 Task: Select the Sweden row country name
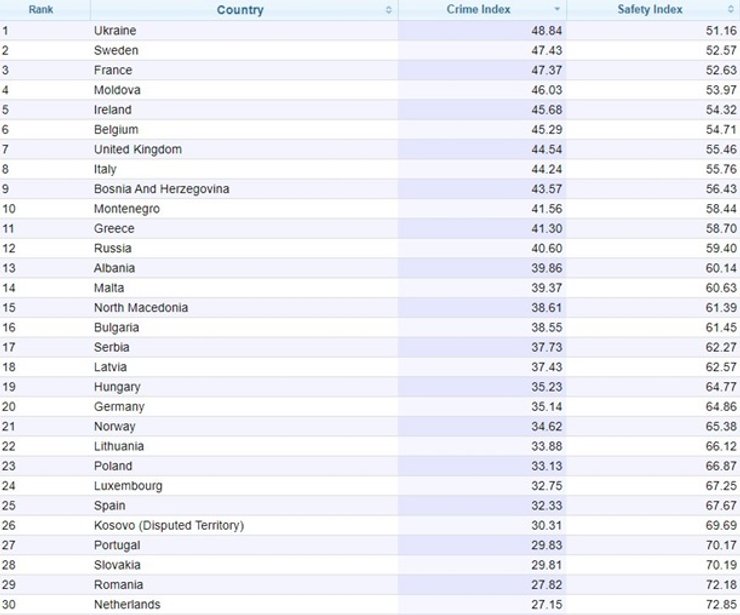(116, 51)
